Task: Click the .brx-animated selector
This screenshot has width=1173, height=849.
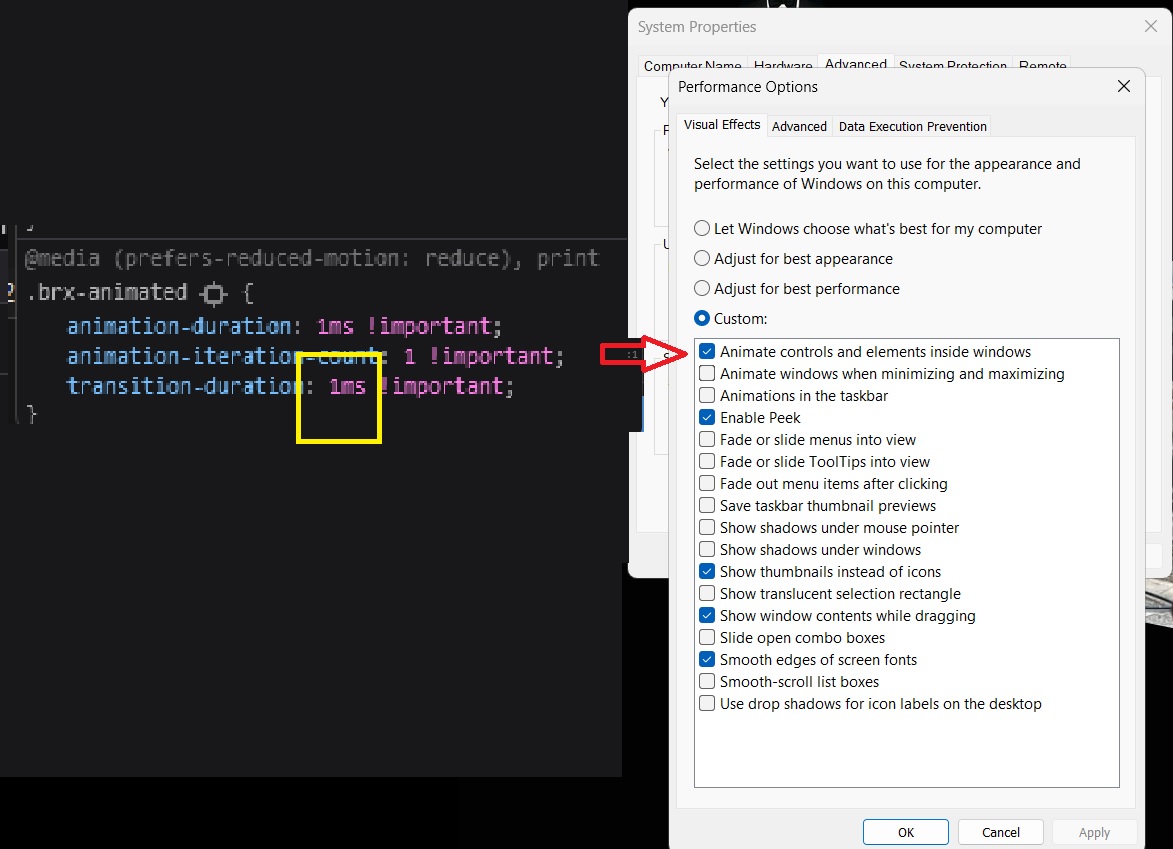Action: tap(107, 292)
